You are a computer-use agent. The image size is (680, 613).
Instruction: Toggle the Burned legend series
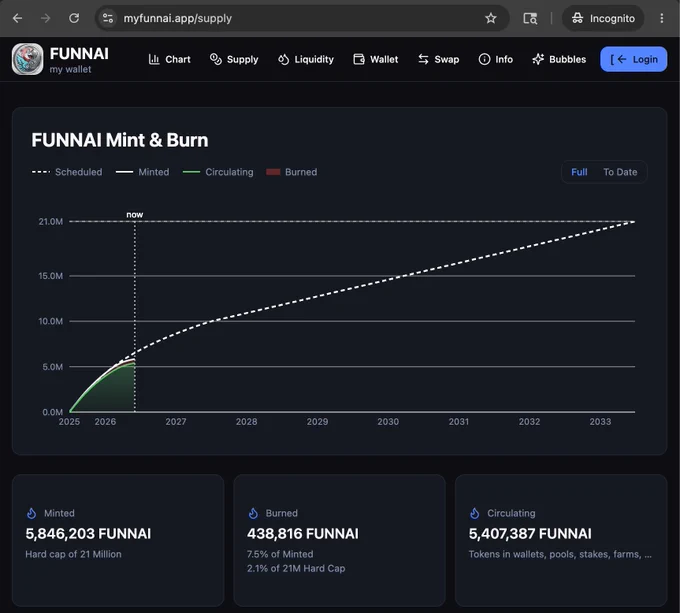coord(291,172)
